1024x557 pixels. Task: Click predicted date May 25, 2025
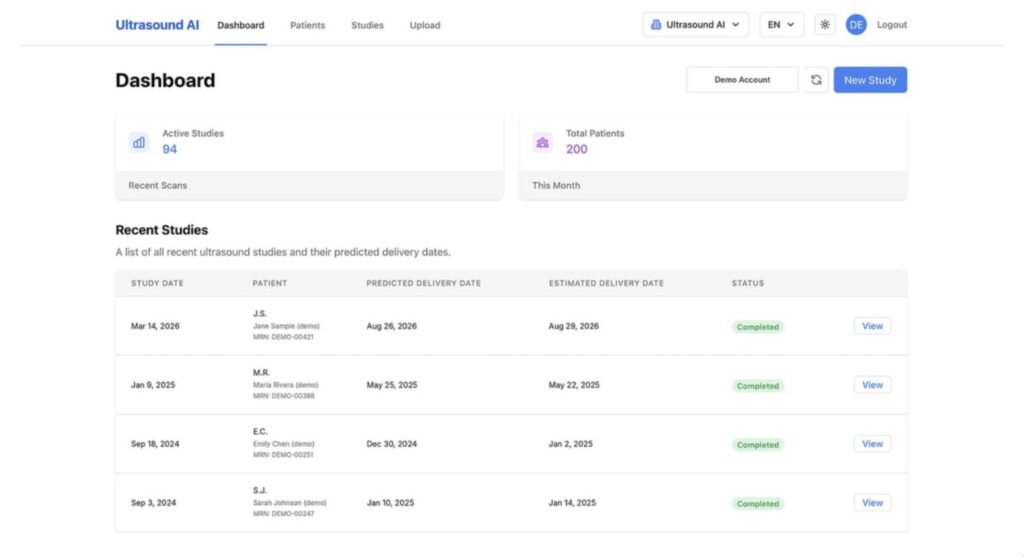[x=392, y=385]
